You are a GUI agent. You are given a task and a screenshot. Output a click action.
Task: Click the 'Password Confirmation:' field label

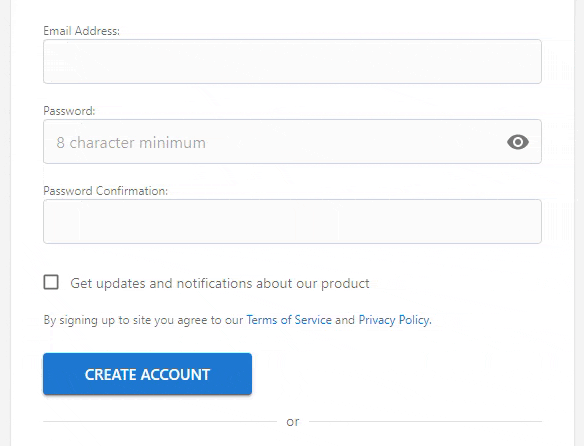click(106, 191)
